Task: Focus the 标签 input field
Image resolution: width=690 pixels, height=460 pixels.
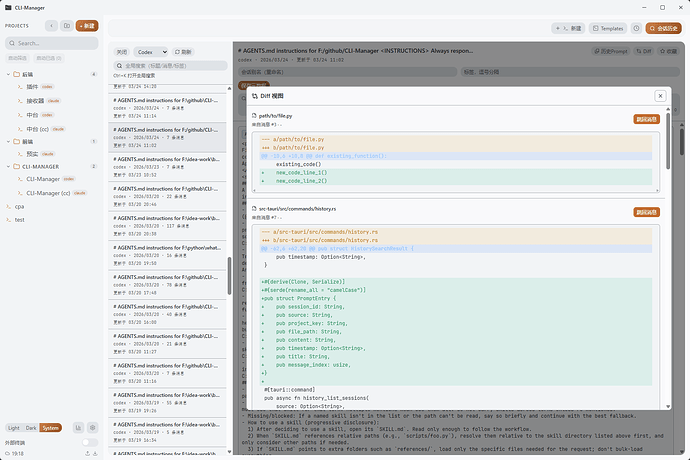Action: pyautogui.click(x=570, y=72)
